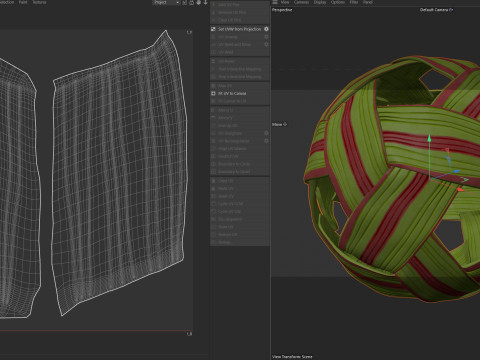
Task: Open options gear beside UV Rectangularize
Action: pyautogui.click(x=266, y=141)
